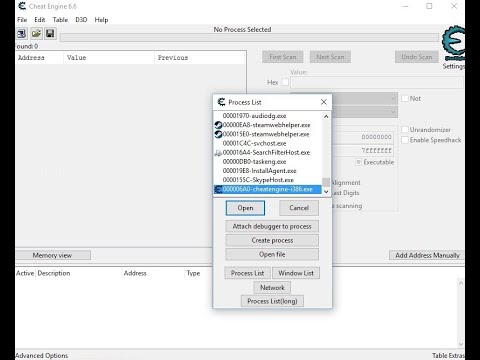Viewport: 480px width, 360px height.
Task: Click the Previous column header
Action: tap(200, 58)
